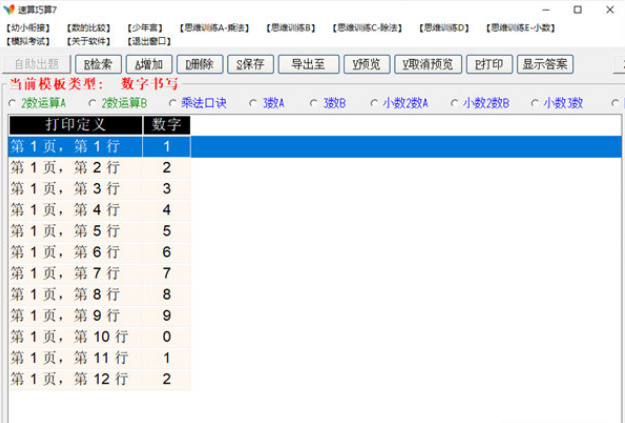Click the 自助出题 button
This screenshot has width=625, height=423.
click(37, 64)
